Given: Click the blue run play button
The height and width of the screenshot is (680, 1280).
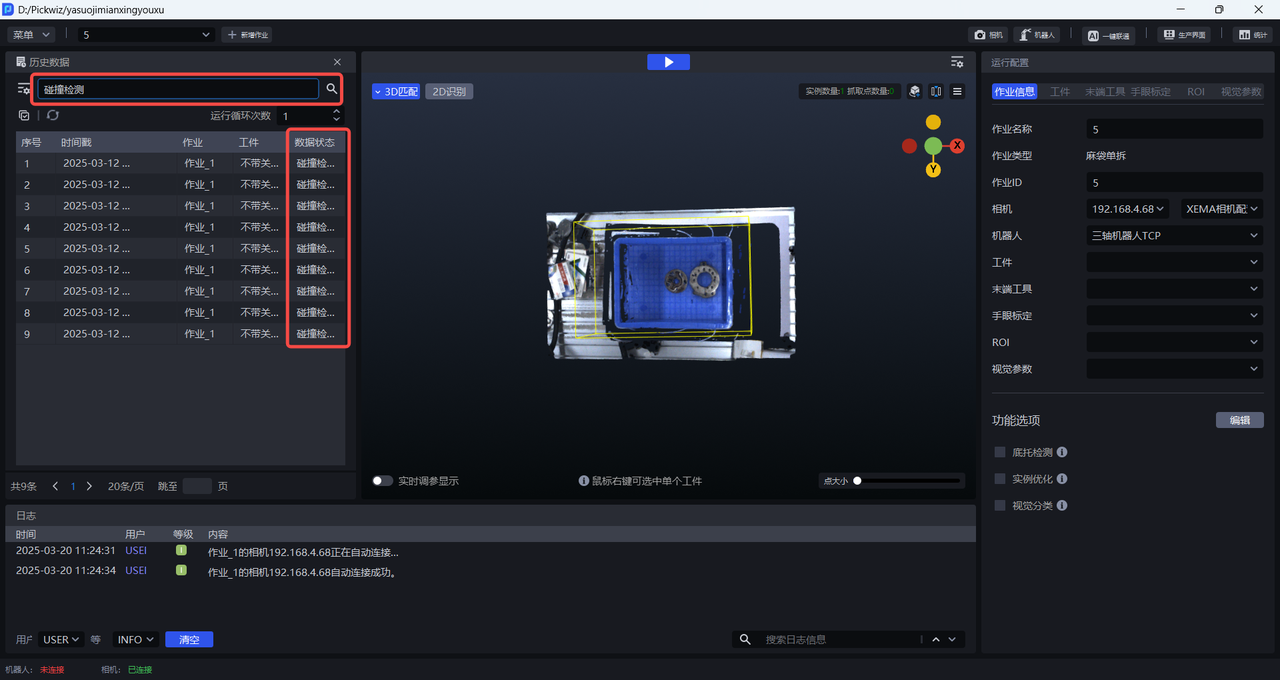Looking at the screenshot, I should 668,62.
